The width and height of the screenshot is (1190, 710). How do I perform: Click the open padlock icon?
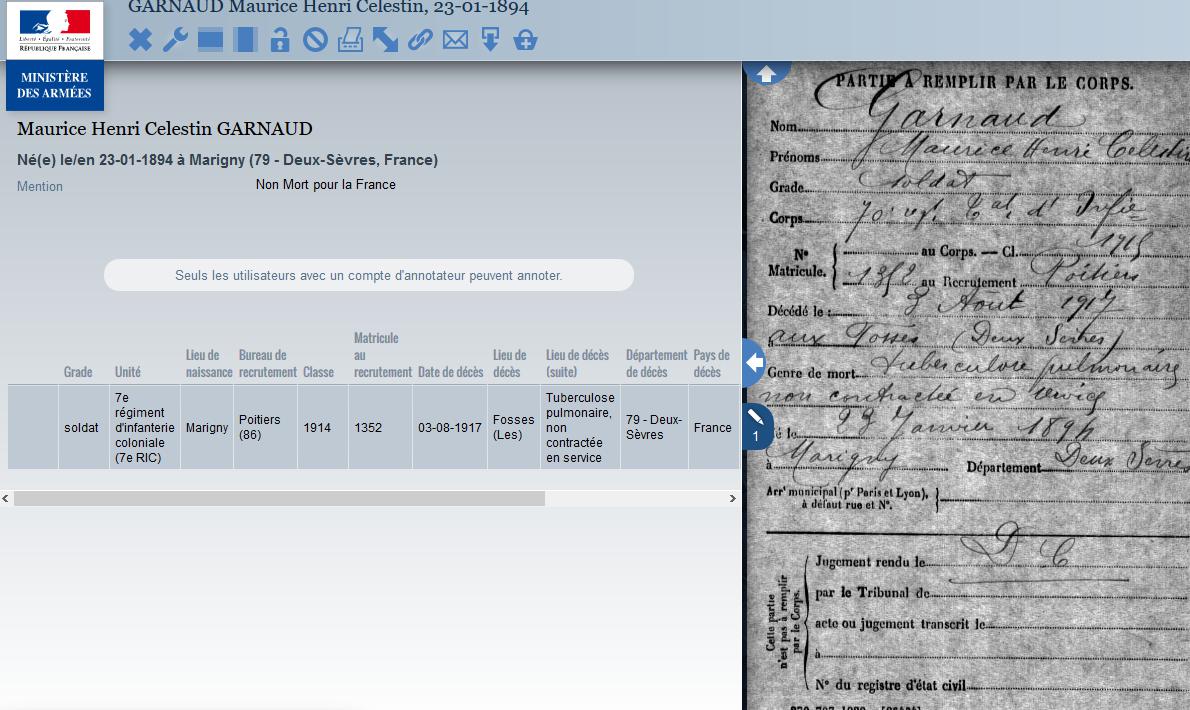click(x=280, y=39)
